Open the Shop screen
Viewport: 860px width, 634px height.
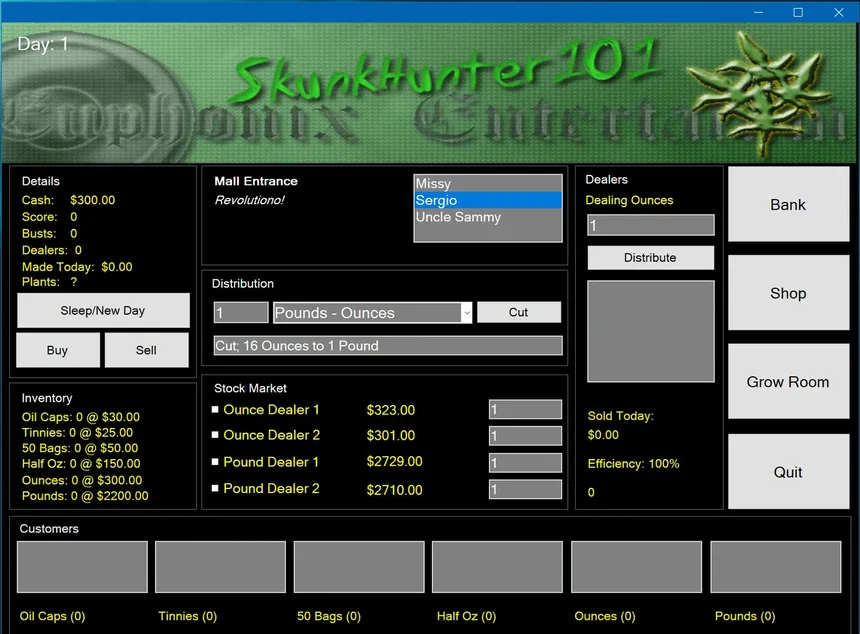click(x=788, y=293)
